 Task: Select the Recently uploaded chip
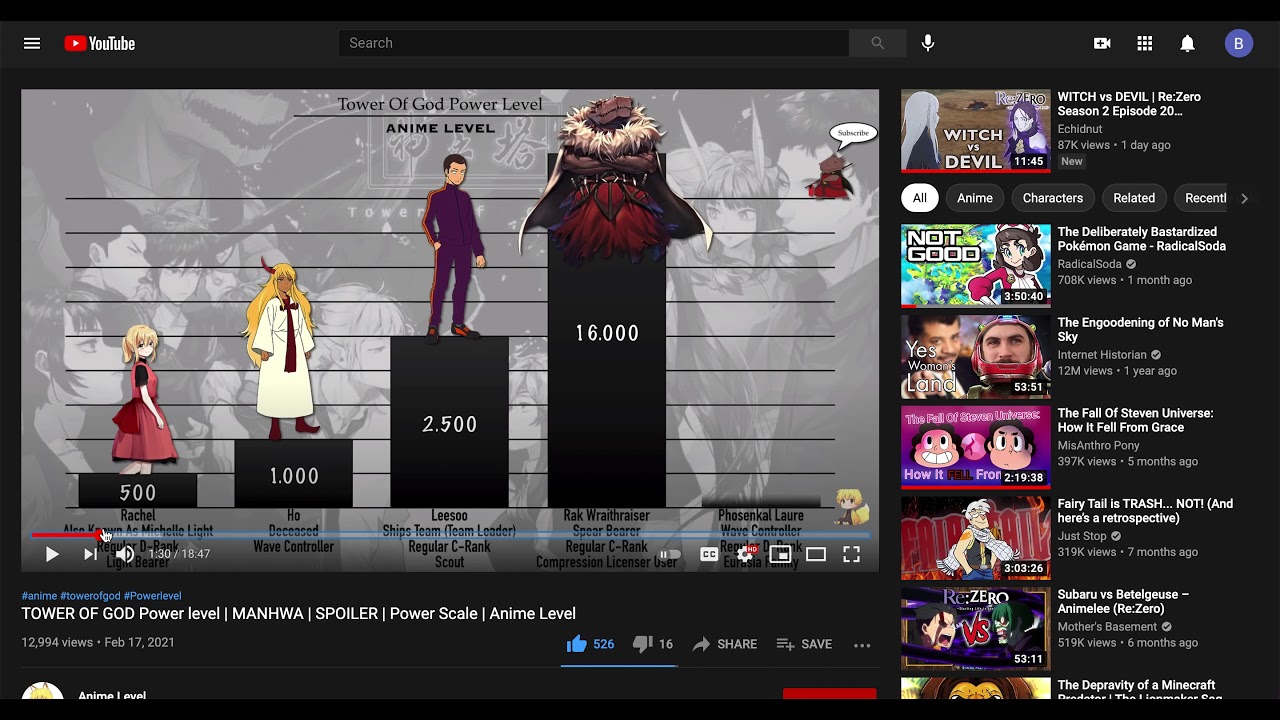coord(1202,198)
